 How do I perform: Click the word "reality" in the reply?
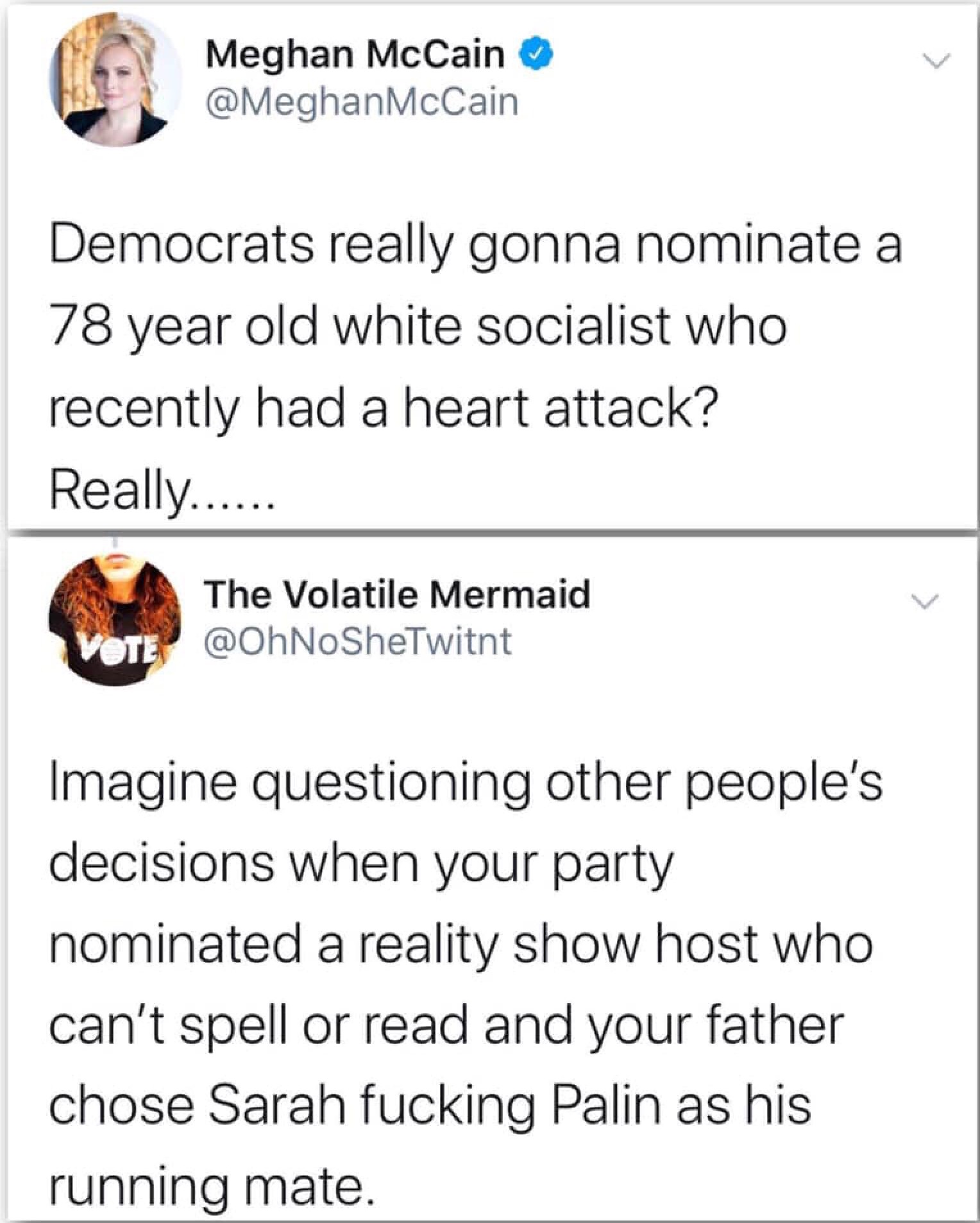tap(424, 945)
